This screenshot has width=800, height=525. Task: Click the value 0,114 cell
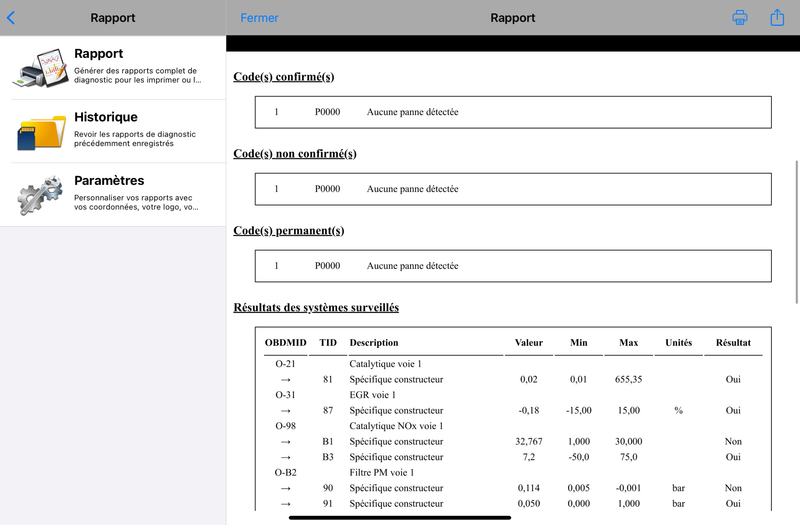tap(529, 488)
